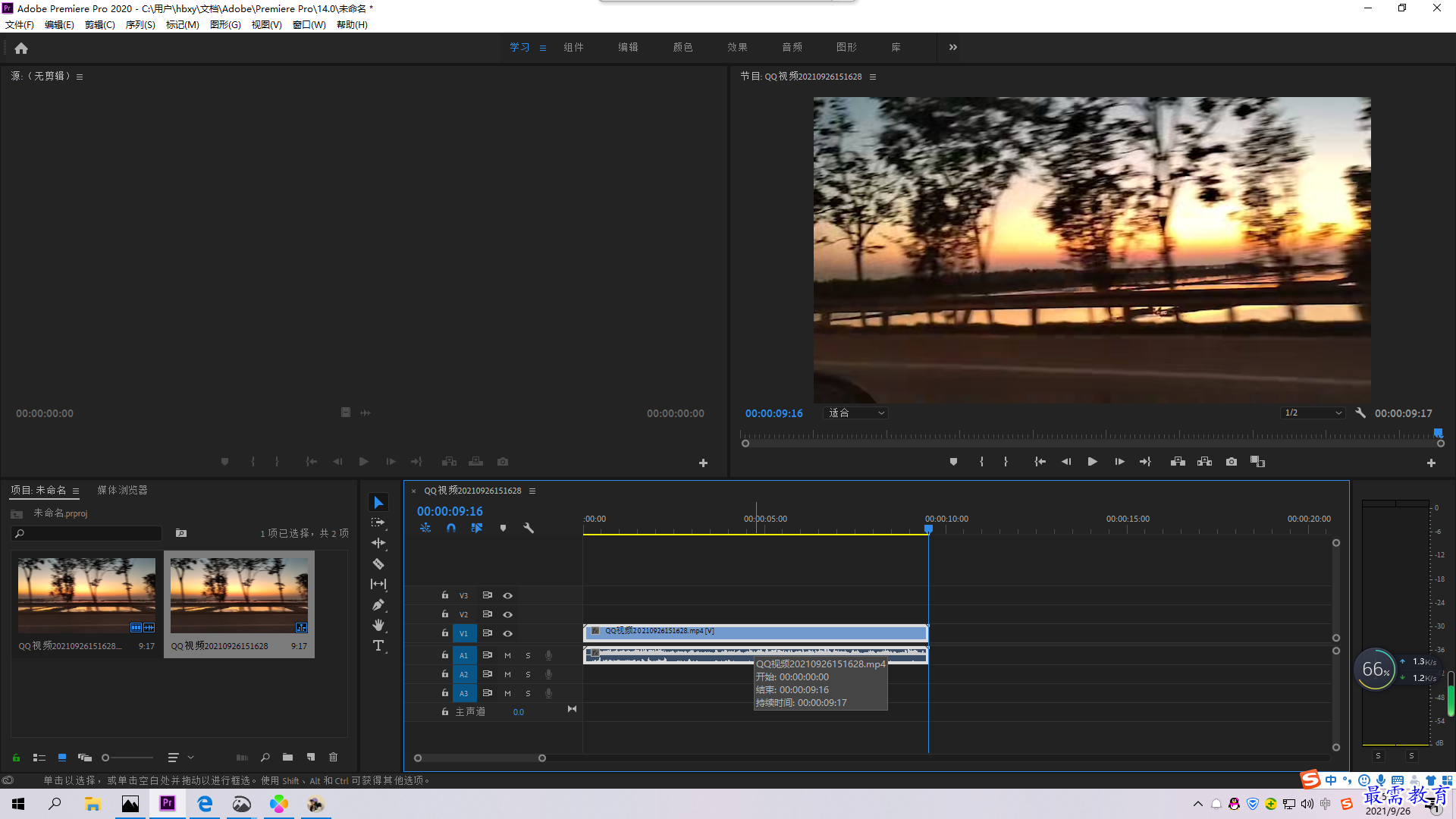The width and height of the screenshot is (1456, 819).
Task: Open 学习 workspace menu
Action: coord(543,48)
